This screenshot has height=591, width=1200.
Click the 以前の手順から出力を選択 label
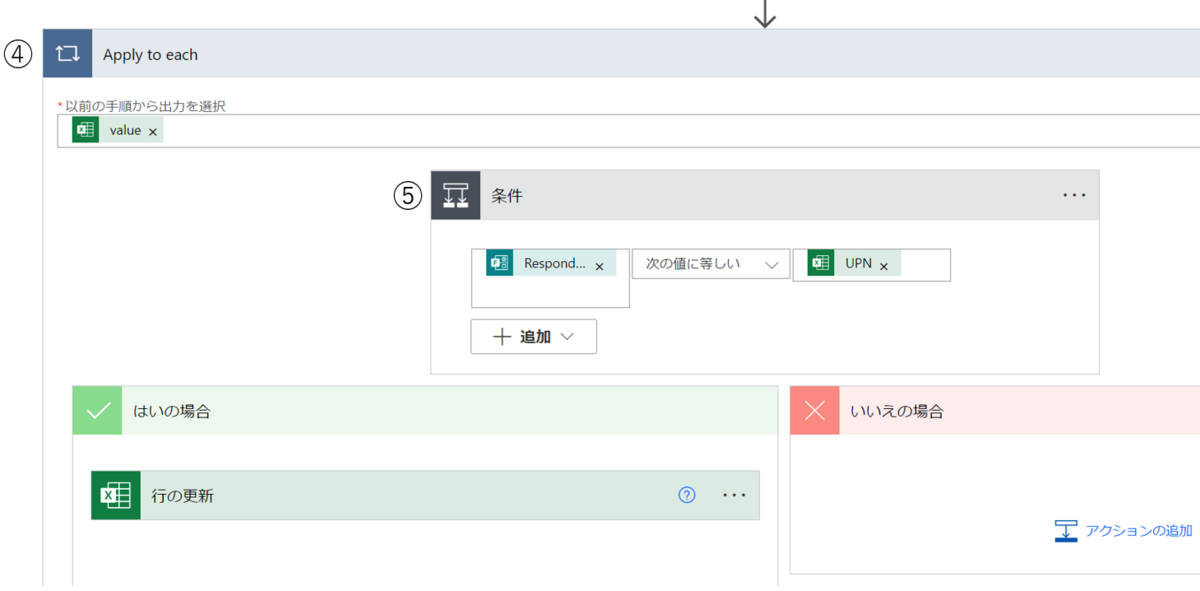pos(144,105)
